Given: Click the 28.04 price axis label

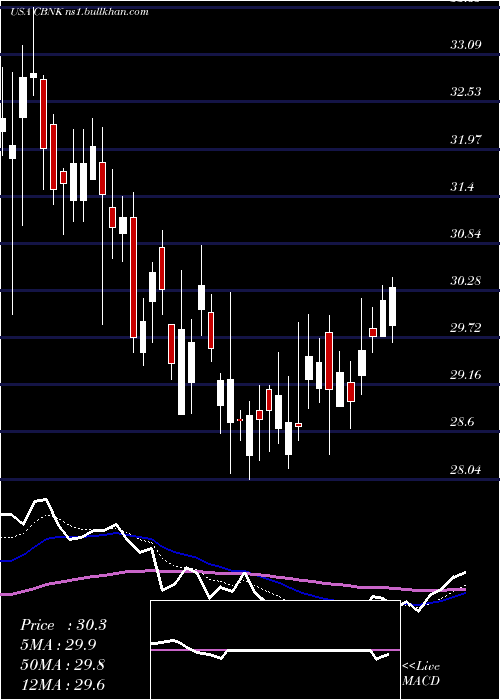Looking at the screenshot, I should coord(466,470).
